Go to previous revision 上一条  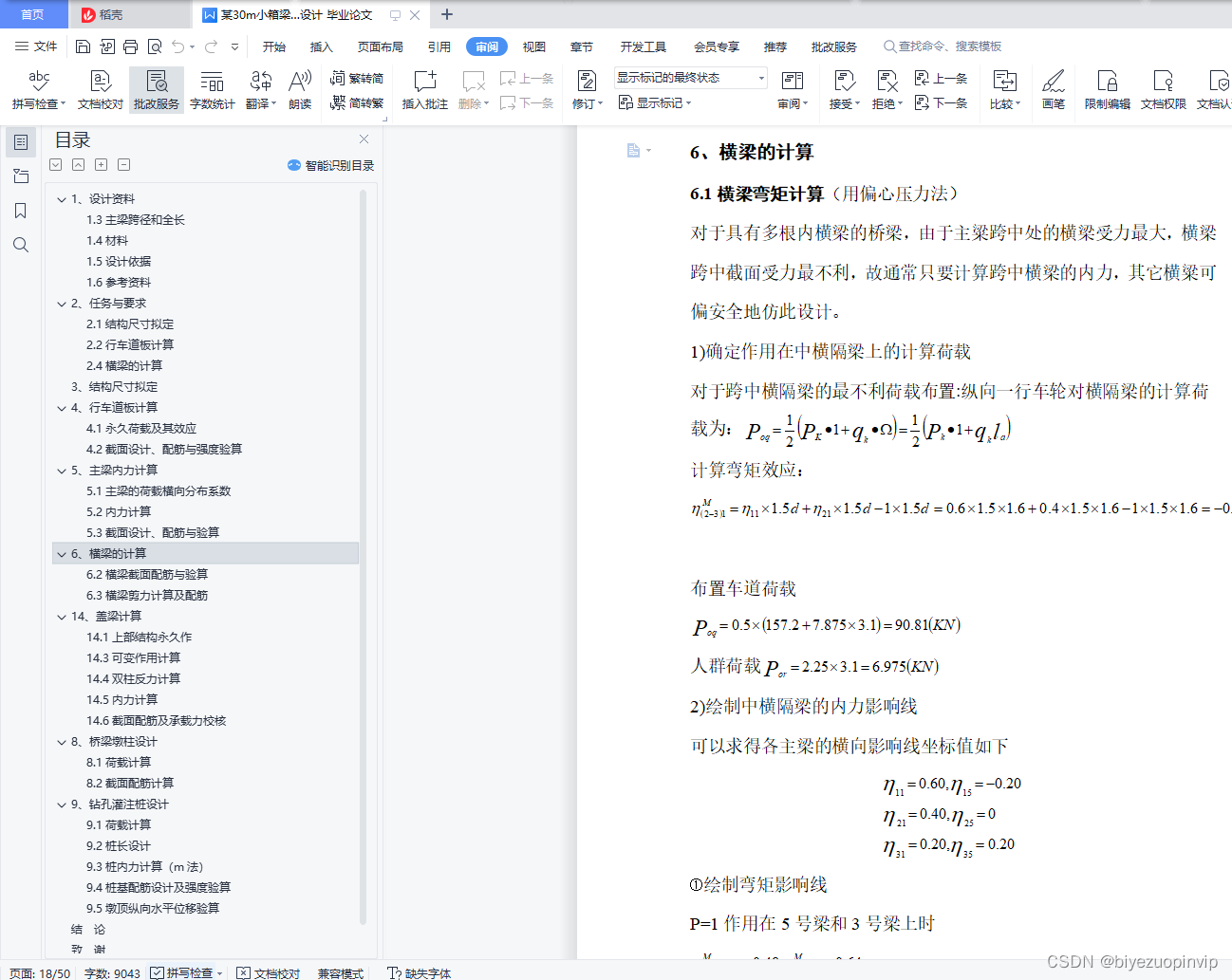click(x=941, y=79)
